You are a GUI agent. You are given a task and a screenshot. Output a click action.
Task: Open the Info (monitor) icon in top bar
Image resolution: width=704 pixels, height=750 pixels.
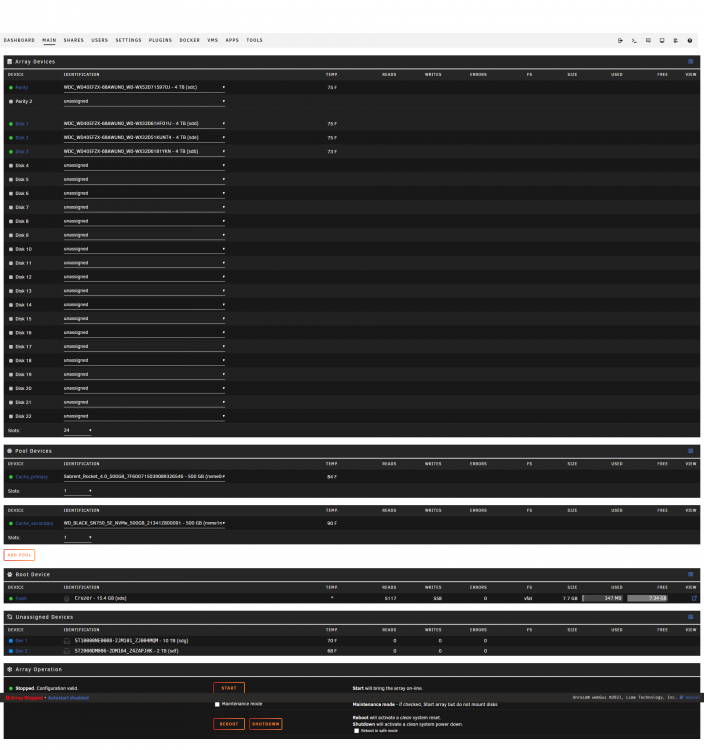662,41
